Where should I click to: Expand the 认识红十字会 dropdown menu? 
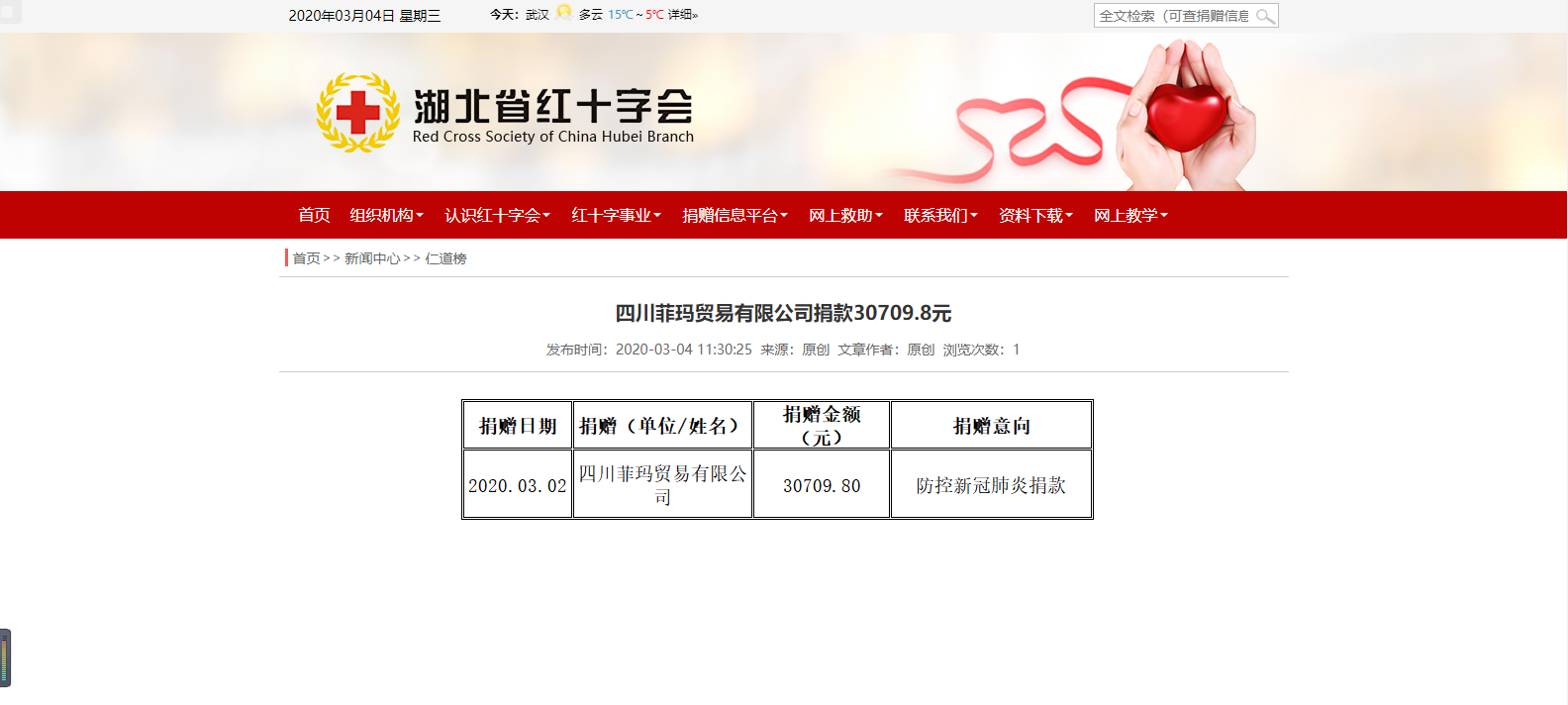pyautogui.click(x=497, y=216)
